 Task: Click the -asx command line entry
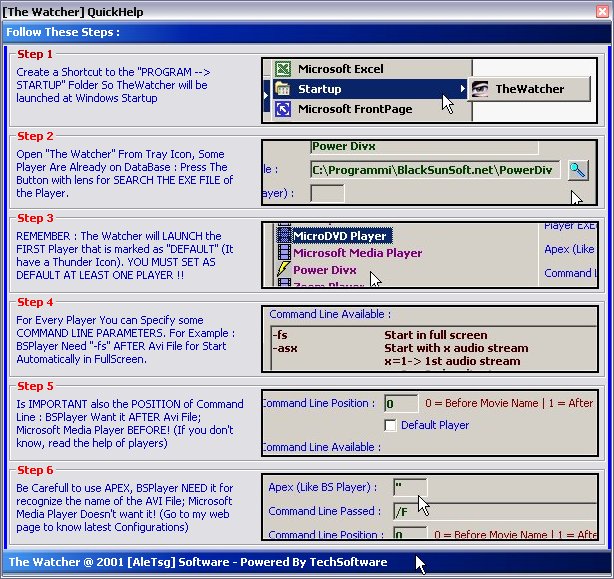pyautogui.click(x=285, y=348)
